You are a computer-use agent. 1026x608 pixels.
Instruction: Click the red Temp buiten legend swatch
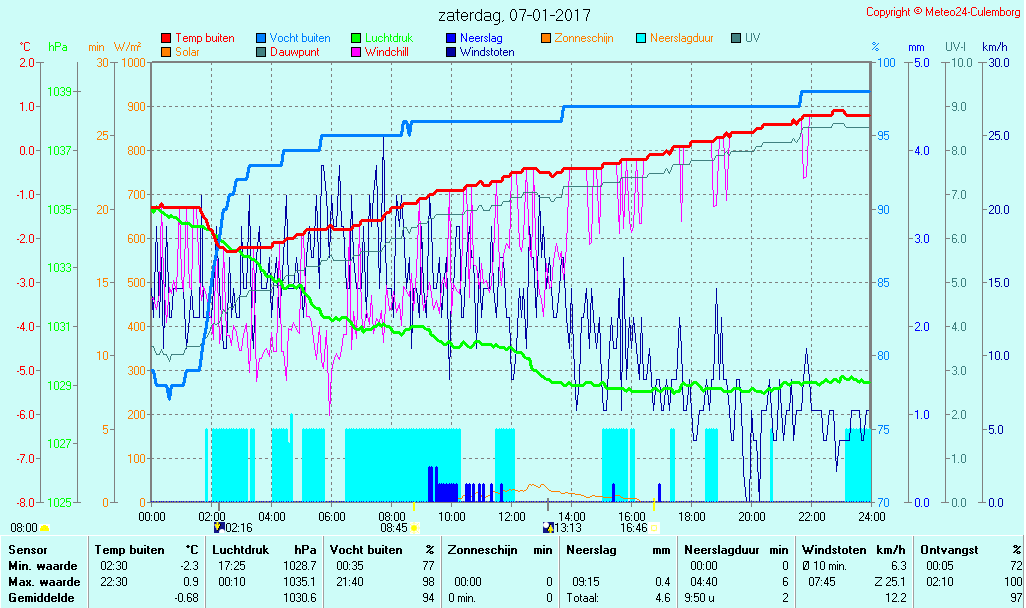166,38
